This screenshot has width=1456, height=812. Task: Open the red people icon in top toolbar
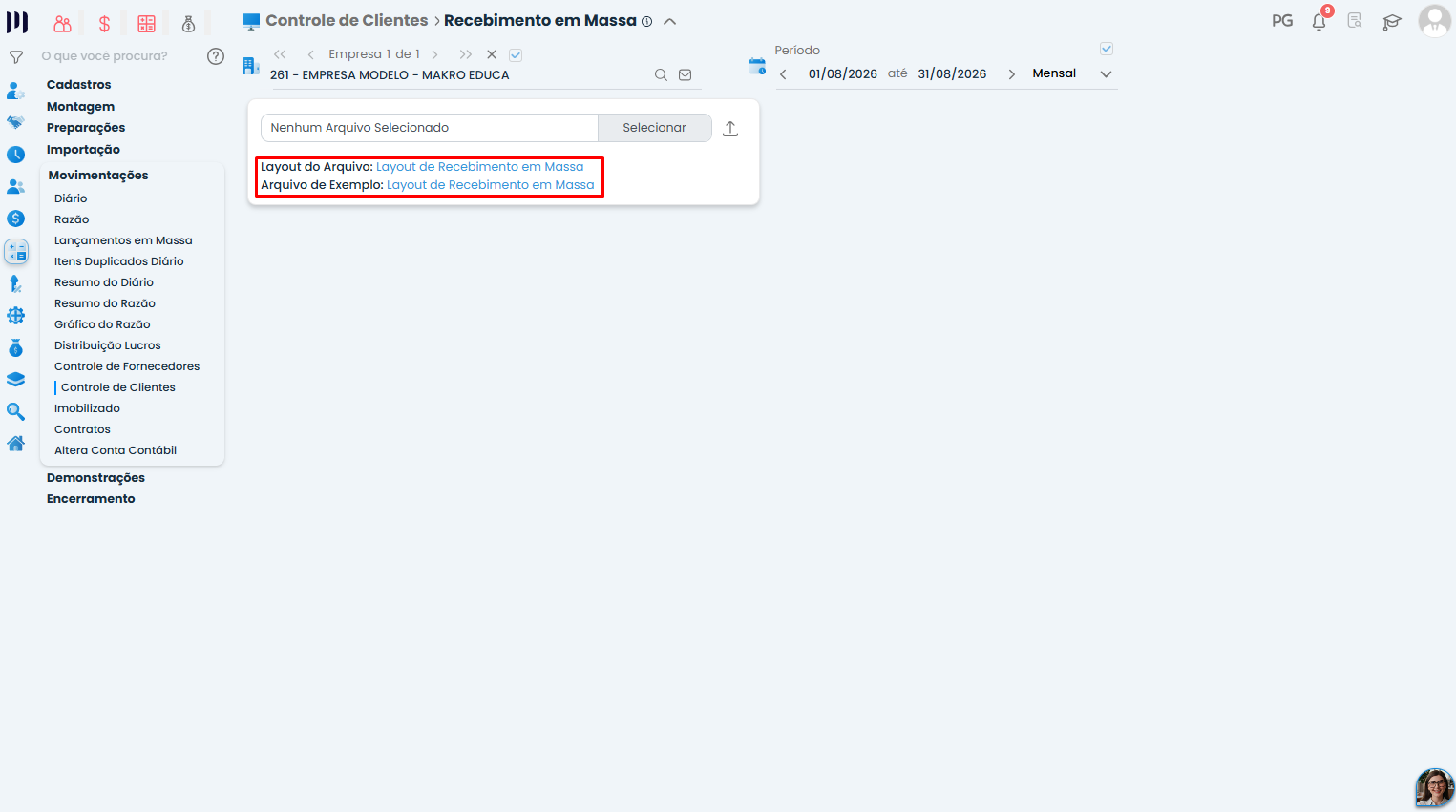(63, 24)
